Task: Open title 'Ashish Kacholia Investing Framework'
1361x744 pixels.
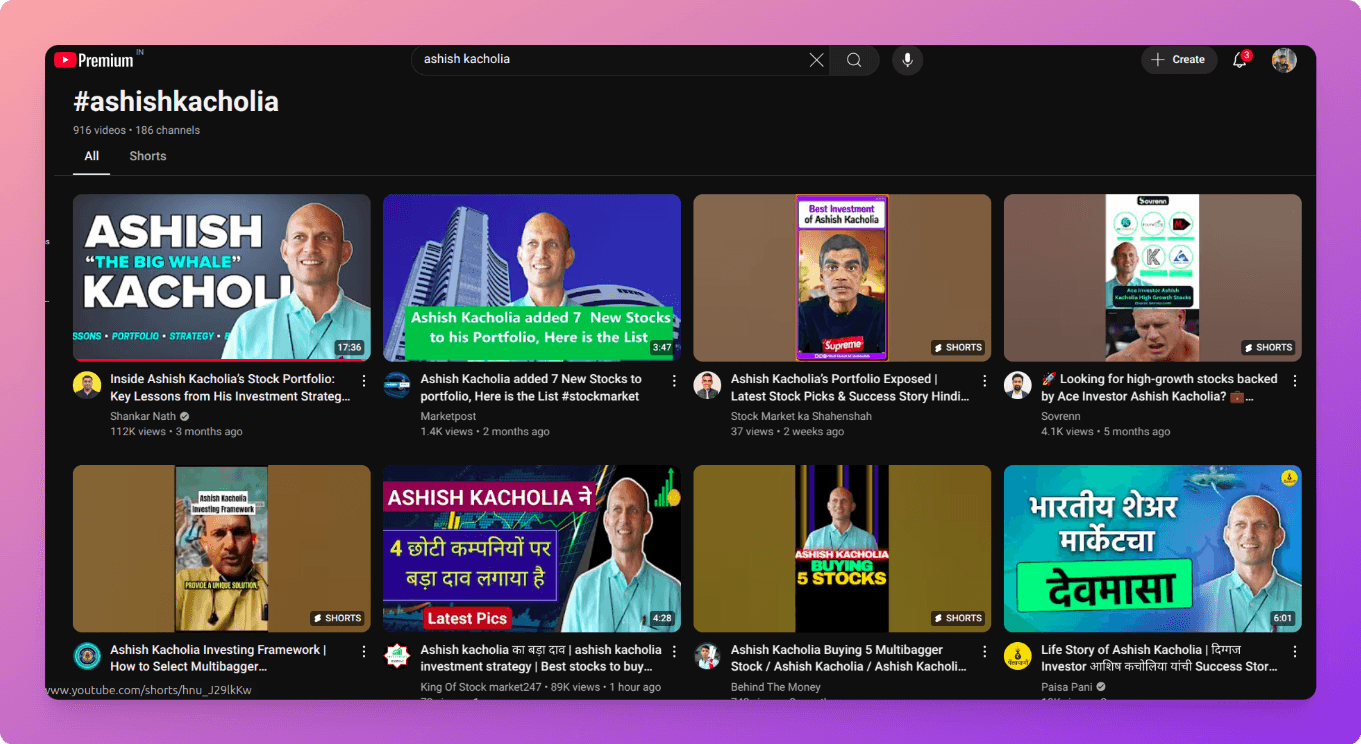Action: 217,658
